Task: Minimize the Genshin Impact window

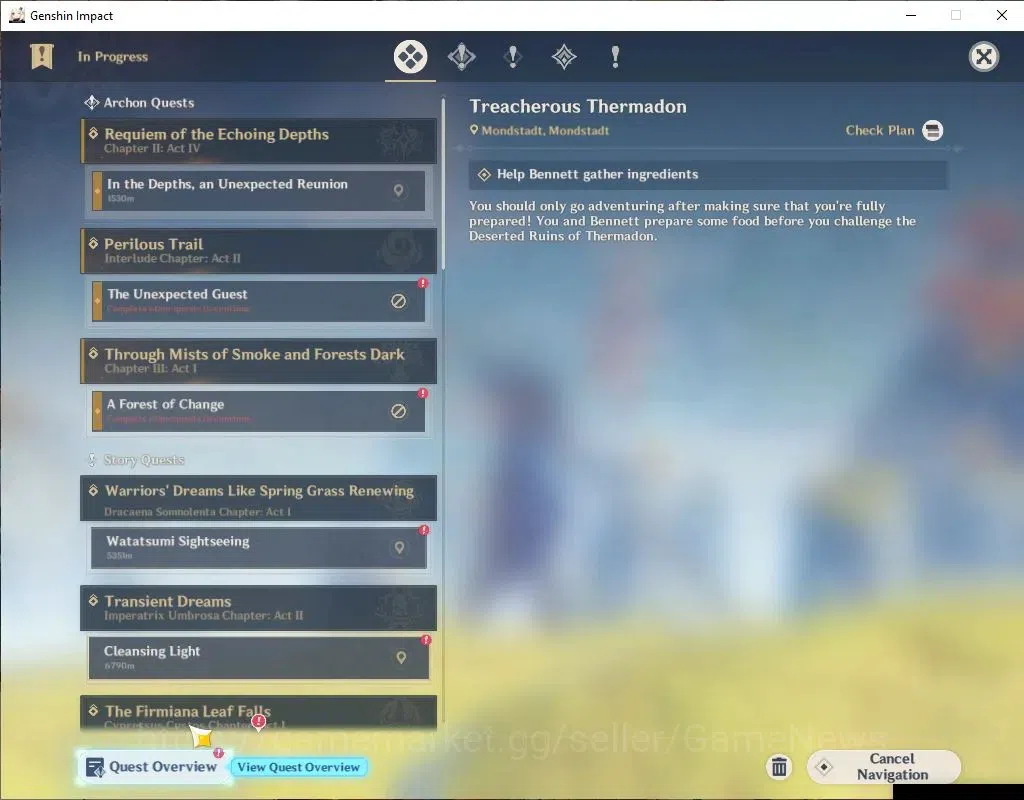Action: point(911,15)
